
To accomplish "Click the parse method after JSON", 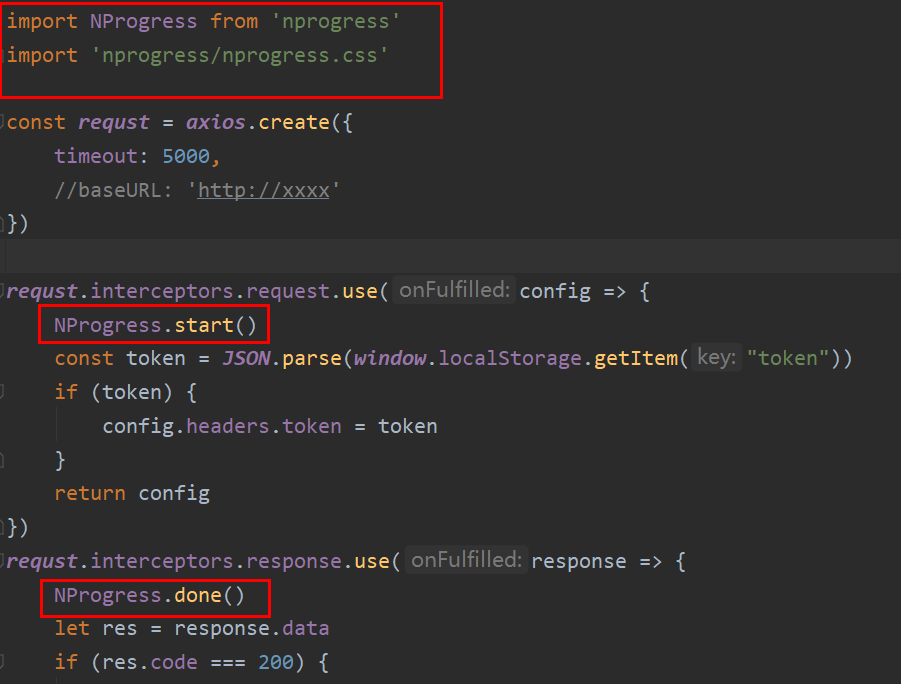I will (311, 359).
